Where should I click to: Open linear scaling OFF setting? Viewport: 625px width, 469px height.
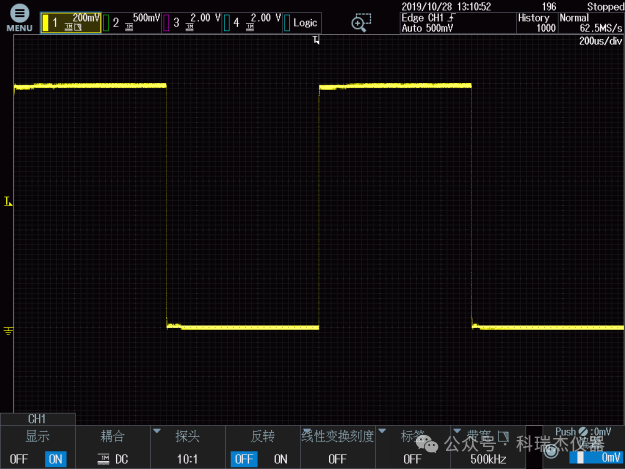[338, 447]
